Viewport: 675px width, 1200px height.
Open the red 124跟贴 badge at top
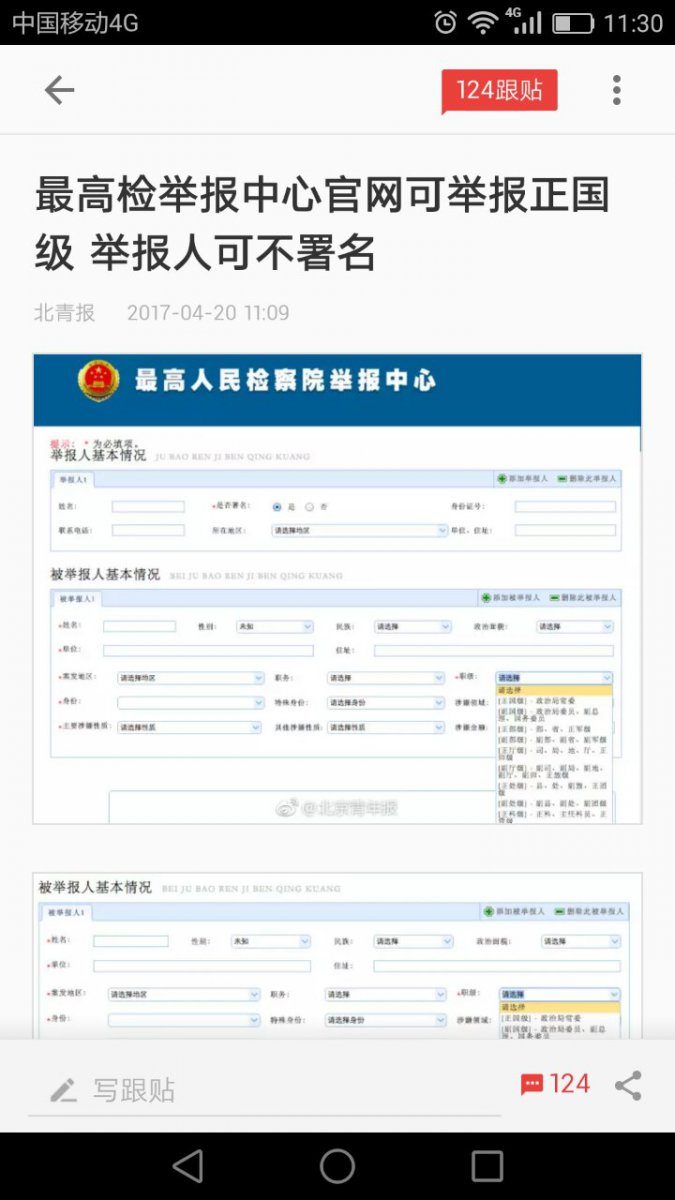[x=499, y=91]
